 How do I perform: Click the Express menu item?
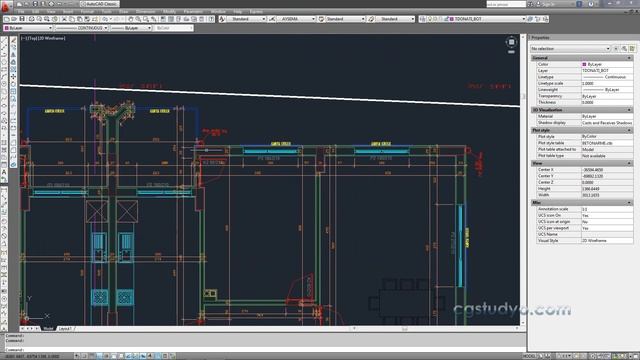256,11
